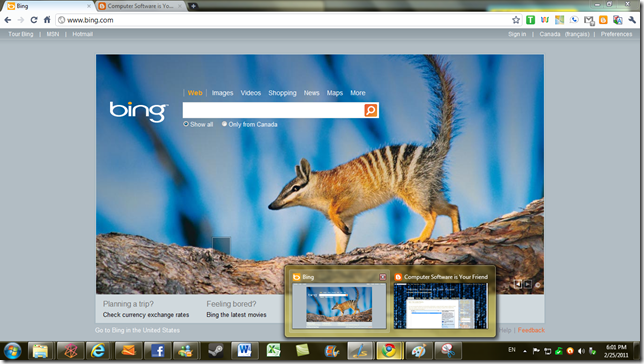
Task: Click into the Bing search box
Action: pyautogui.click(x=273, y=110)
